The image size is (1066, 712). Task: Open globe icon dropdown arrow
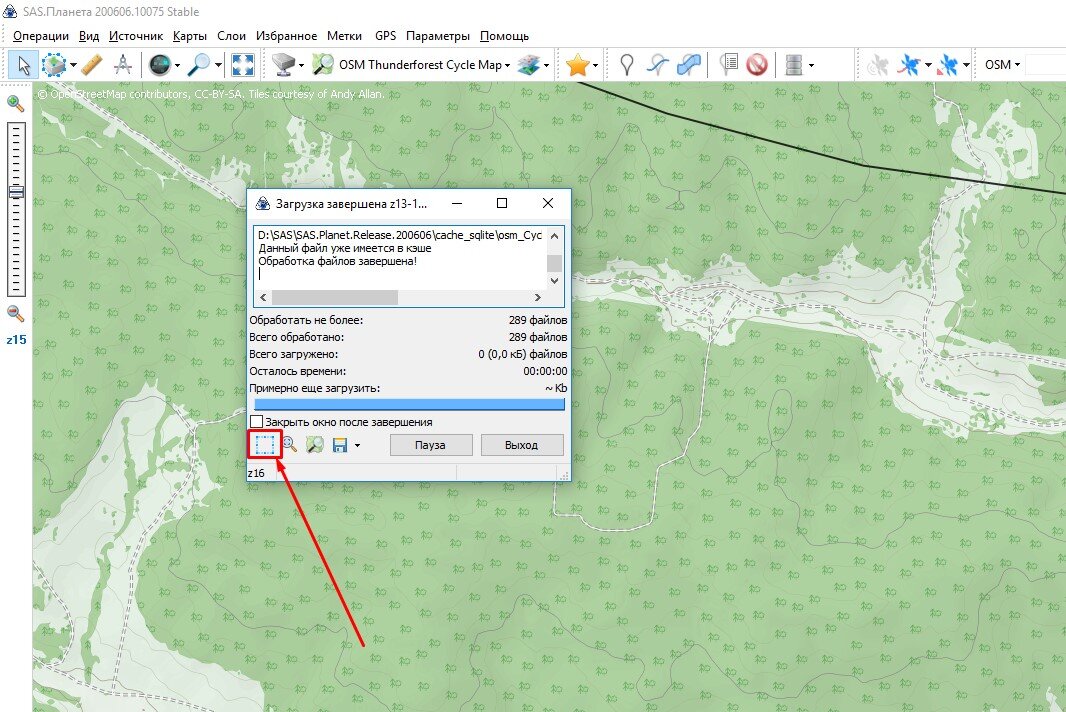tap(177, 65)
